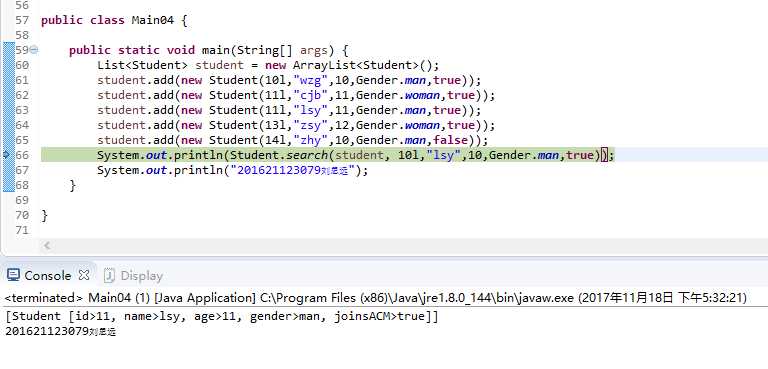Screen dimensions: 768x369
Task: Click line adding Student "zhy"
Action: click(293, 140)
